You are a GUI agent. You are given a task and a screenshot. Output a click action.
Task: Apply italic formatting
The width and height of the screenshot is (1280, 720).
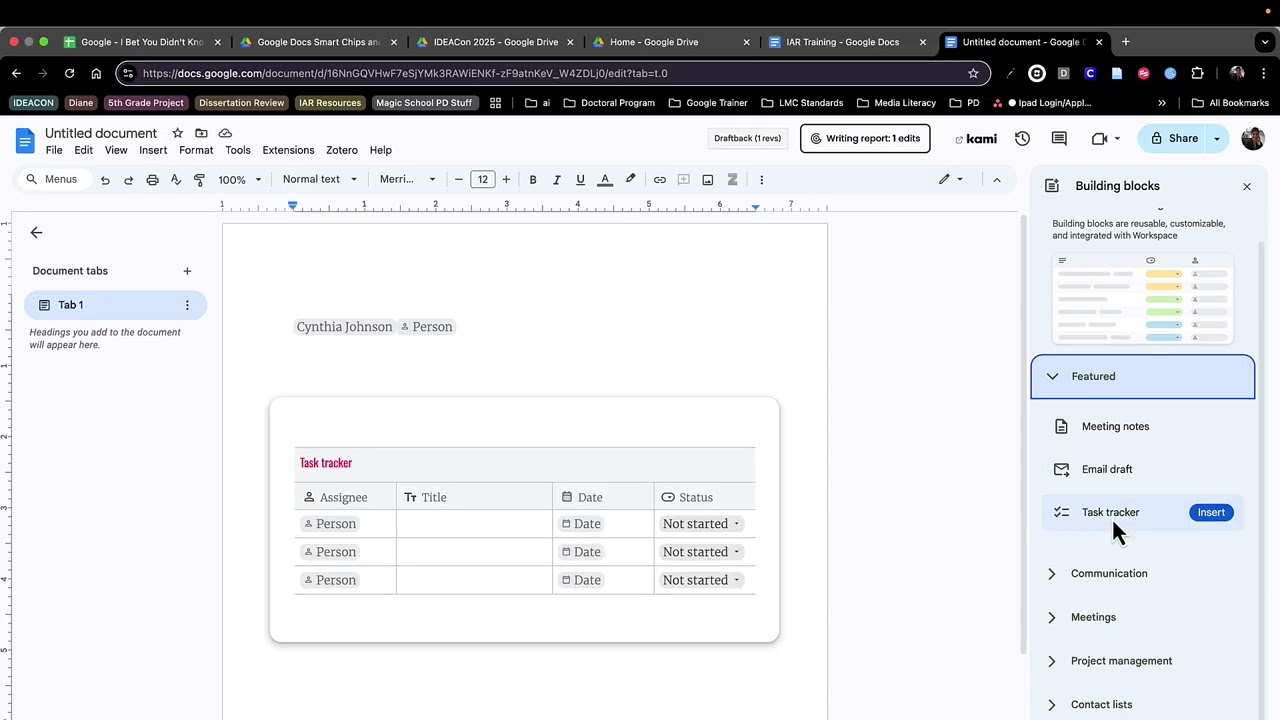(x=556, y=180)
